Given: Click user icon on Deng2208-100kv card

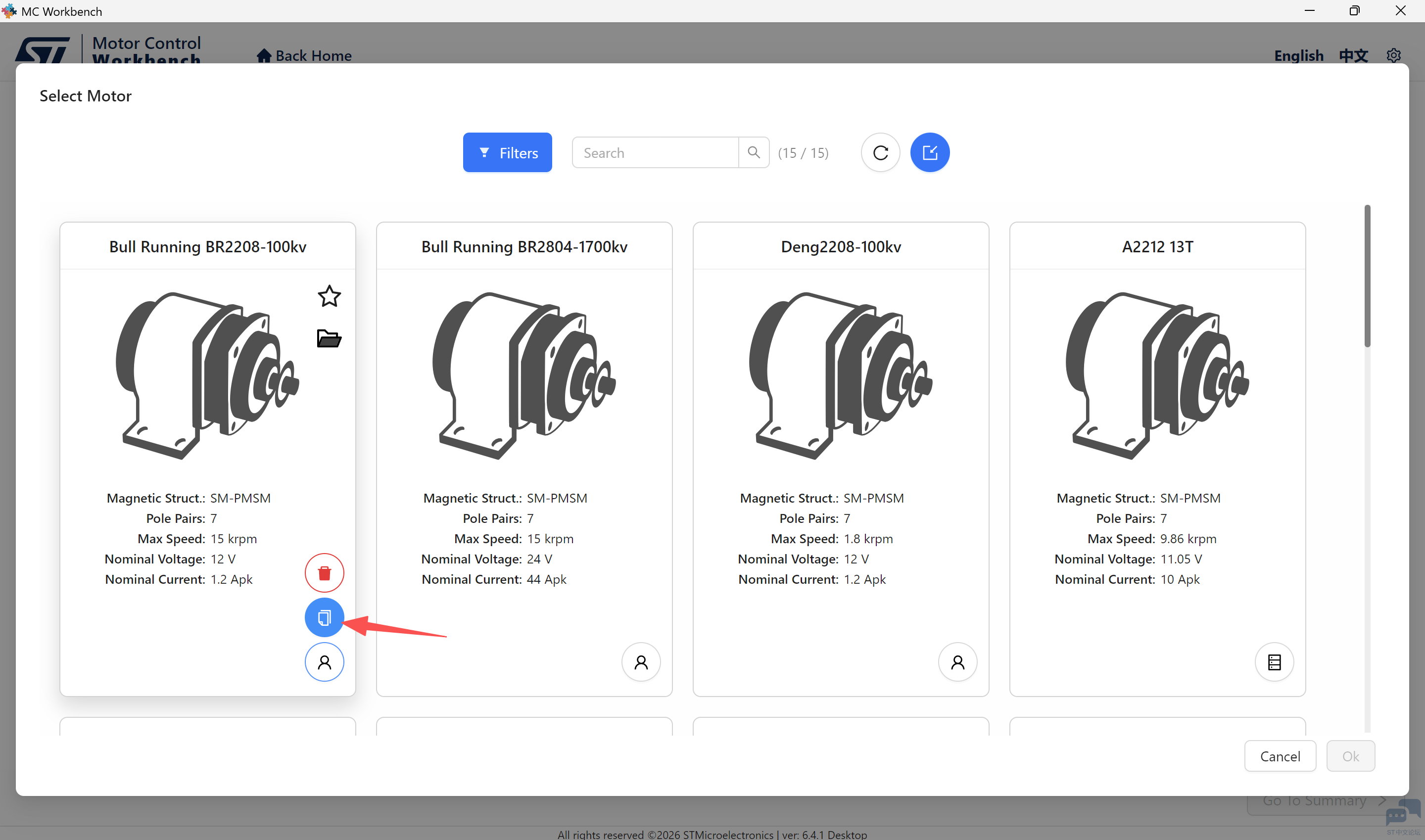Looking at the screenshot, I should tap(958, 662).
